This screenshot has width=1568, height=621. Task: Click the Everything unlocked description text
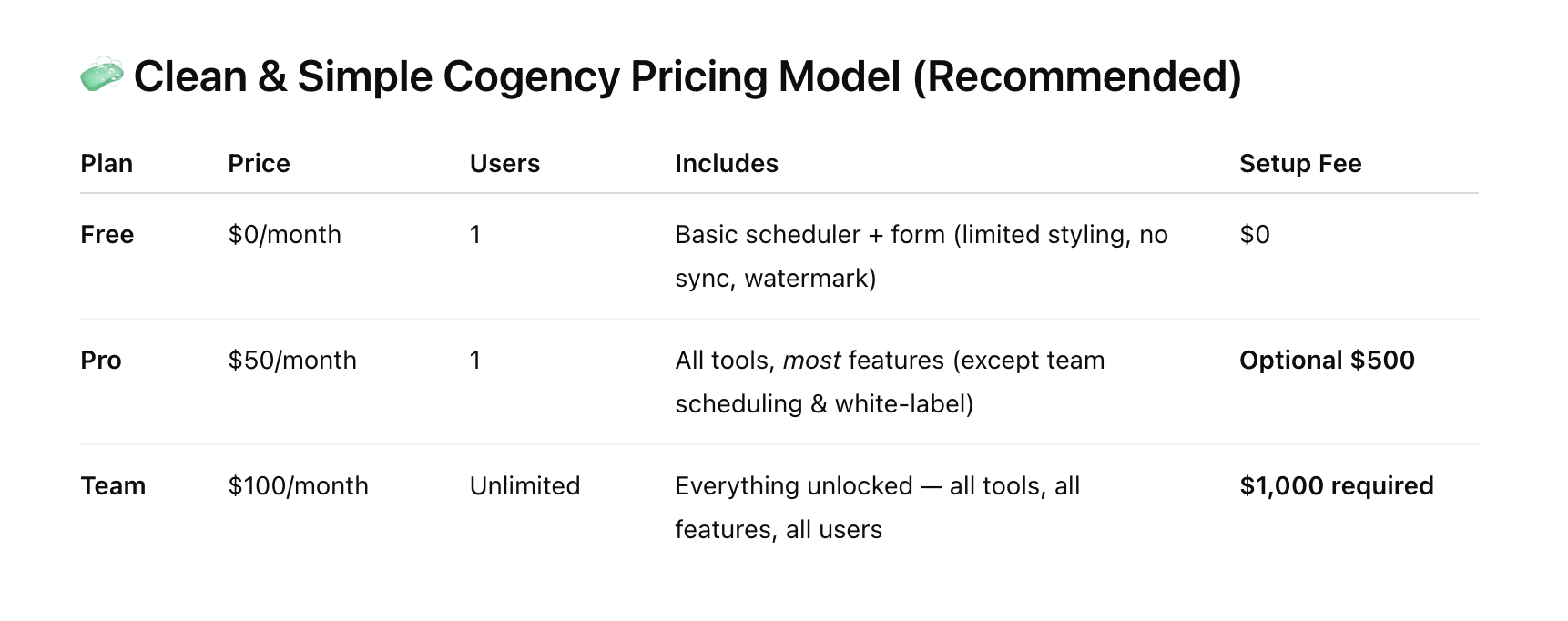pyautogui.click(x=876, y=486)
